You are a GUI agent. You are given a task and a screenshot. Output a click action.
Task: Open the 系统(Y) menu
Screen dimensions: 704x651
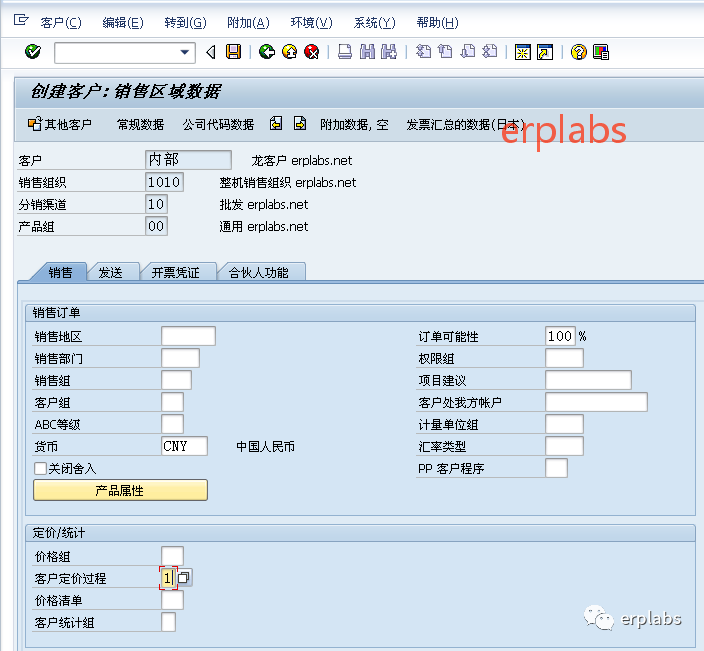374,22
